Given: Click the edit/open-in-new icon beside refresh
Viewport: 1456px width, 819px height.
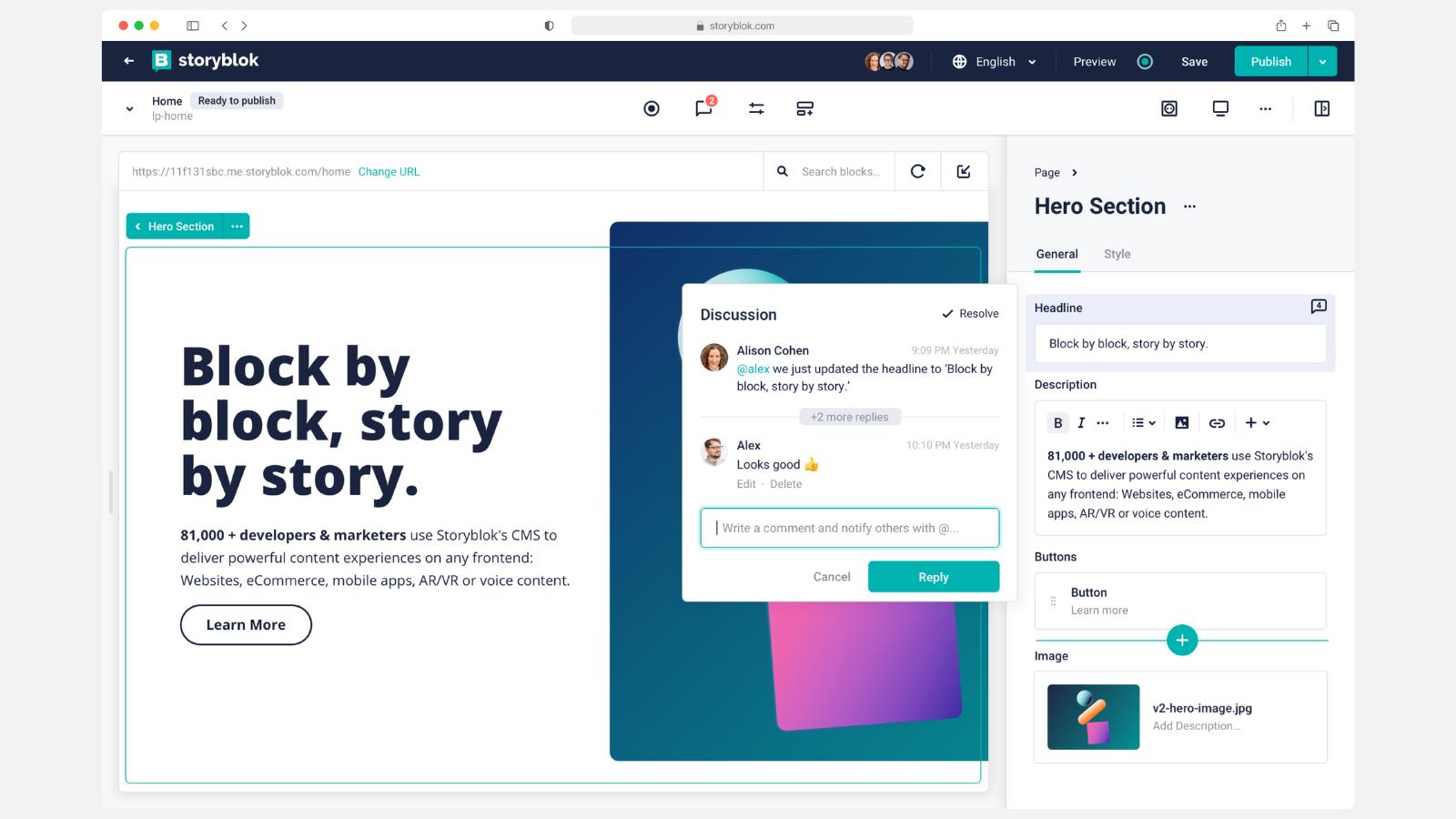Looking at the screenshot, I should pos(964,171).
